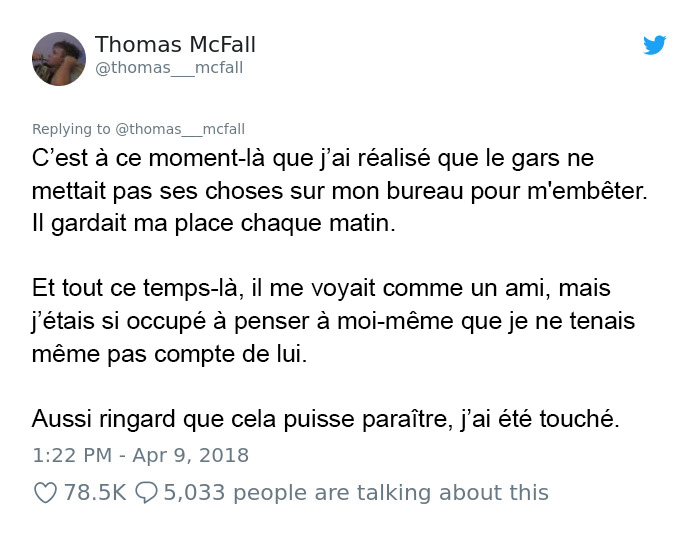This screenshot has height=535, width=700.
Task: Click the @thomas___mcfall handle below the name
Action: [x=169, y=68]
